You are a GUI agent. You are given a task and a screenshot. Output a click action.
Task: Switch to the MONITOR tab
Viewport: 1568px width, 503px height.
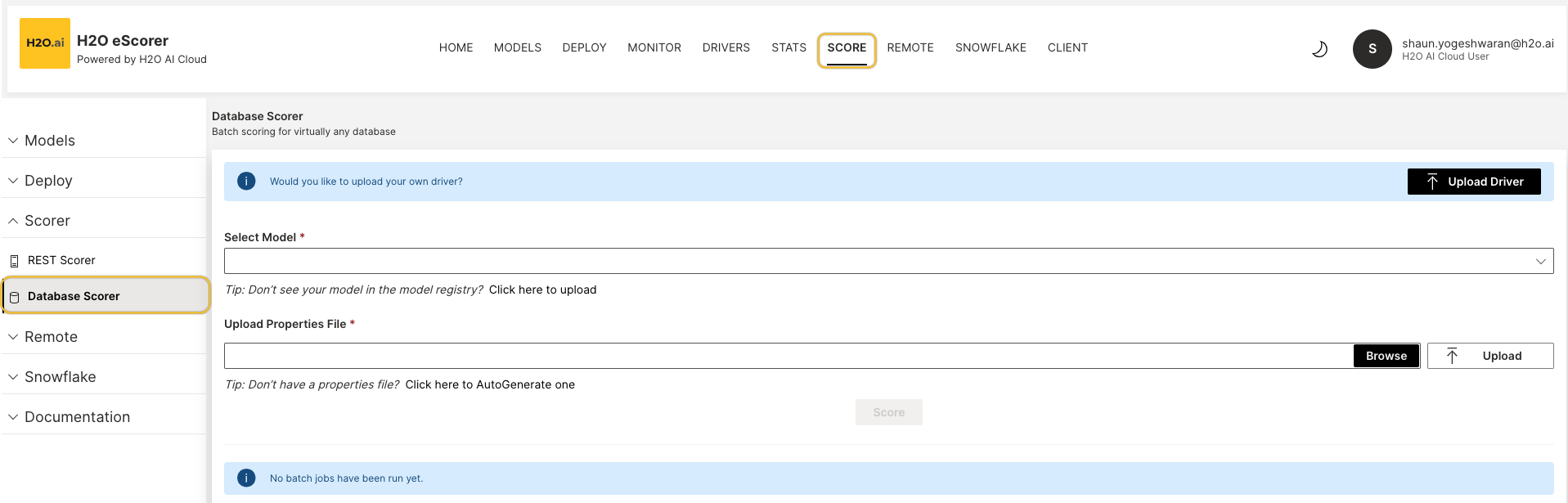point(654,47)
